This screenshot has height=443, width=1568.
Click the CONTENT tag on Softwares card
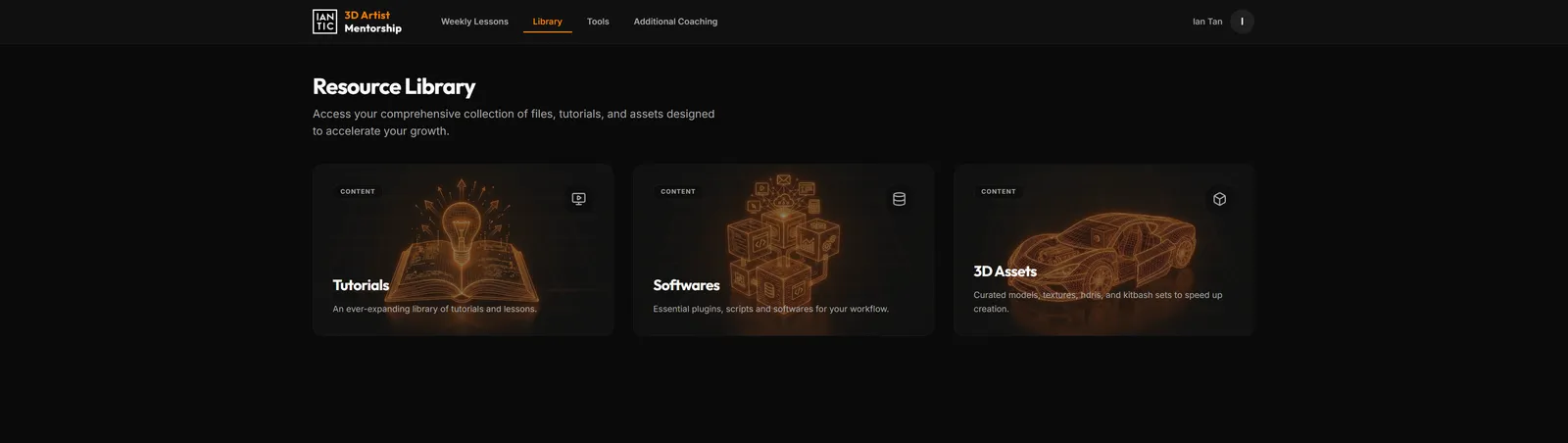(x=678, y=192)
